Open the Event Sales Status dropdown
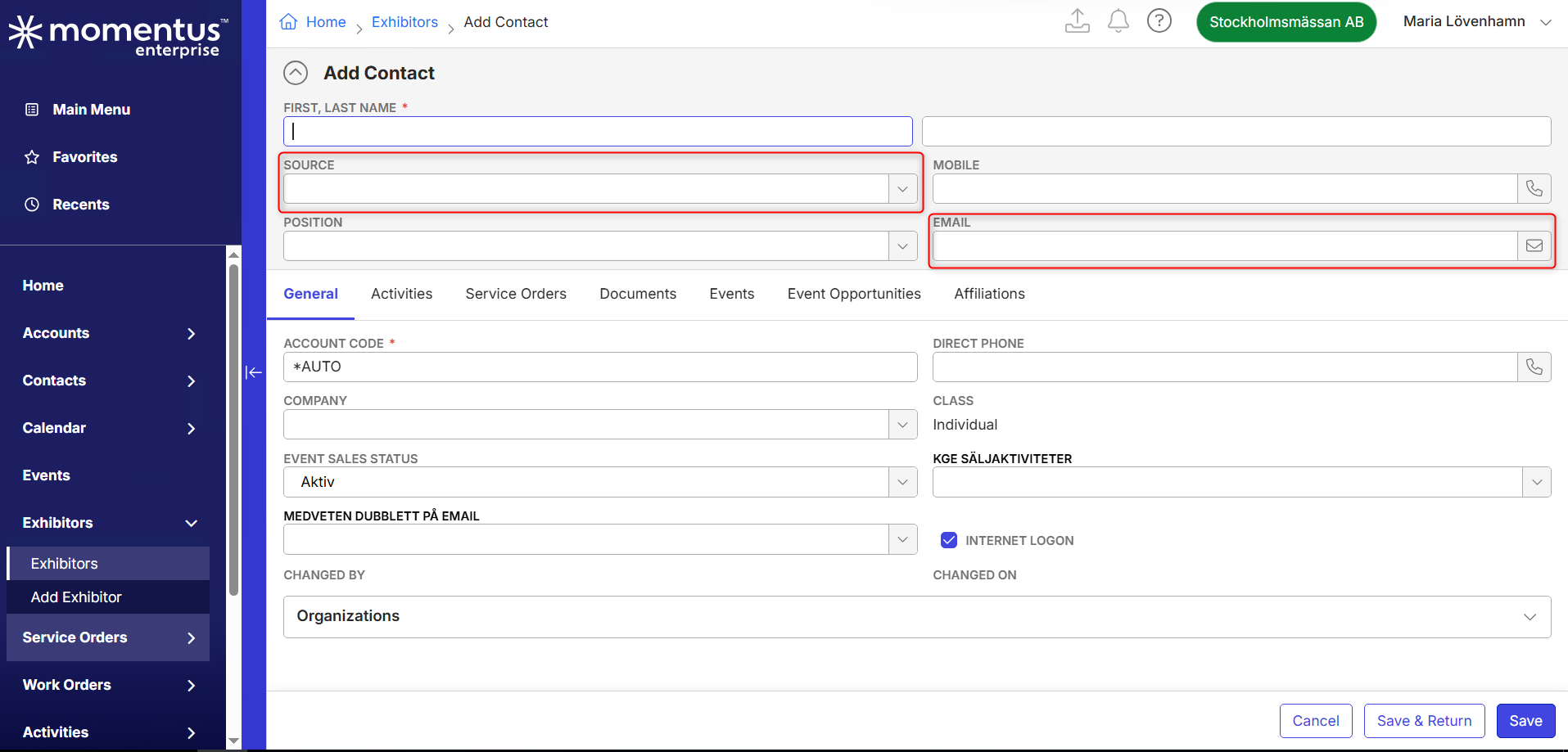1568x752 pixels. coord(902,482)
